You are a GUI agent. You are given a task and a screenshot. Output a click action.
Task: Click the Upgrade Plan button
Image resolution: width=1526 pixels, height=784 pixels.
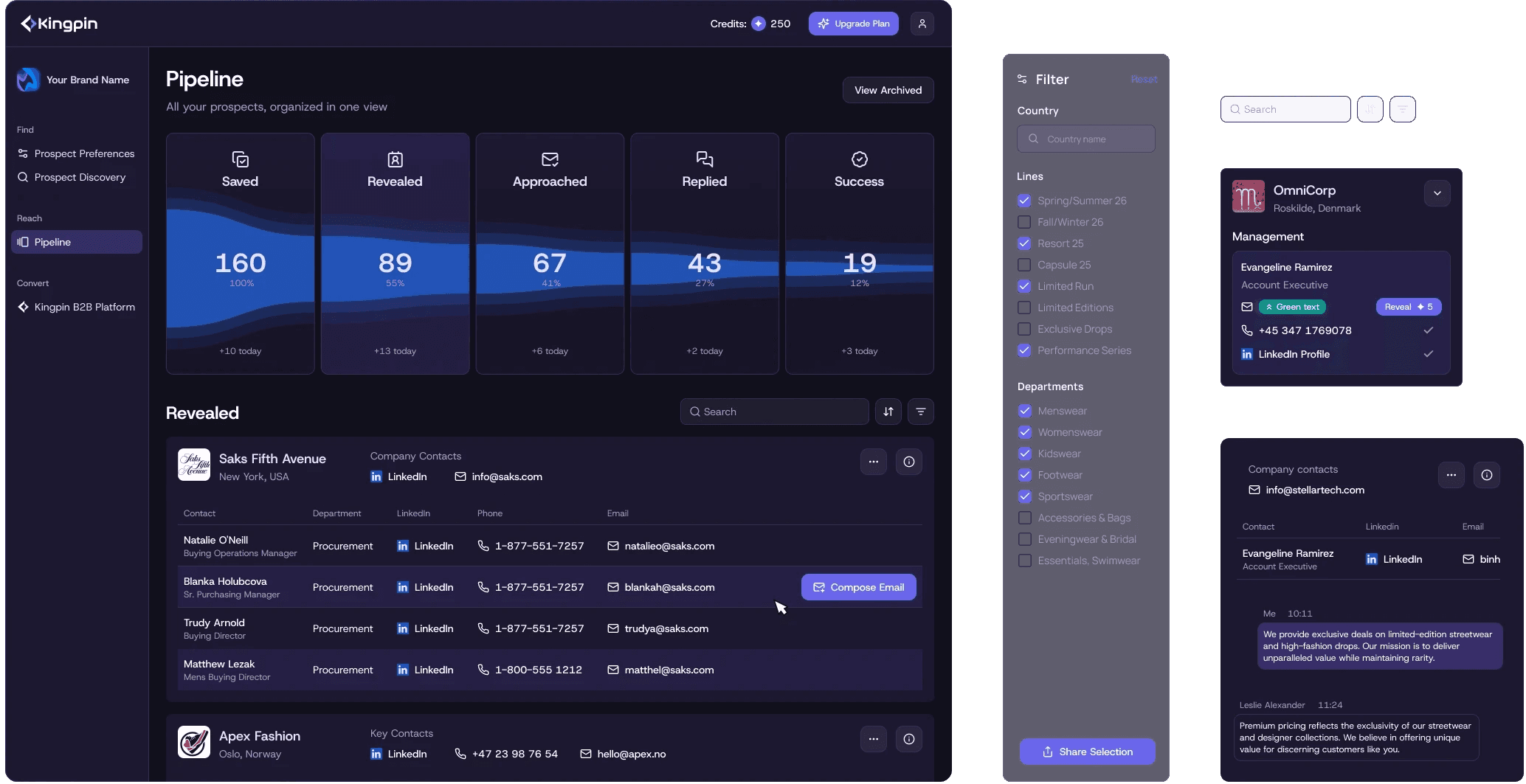coord(854,24)
